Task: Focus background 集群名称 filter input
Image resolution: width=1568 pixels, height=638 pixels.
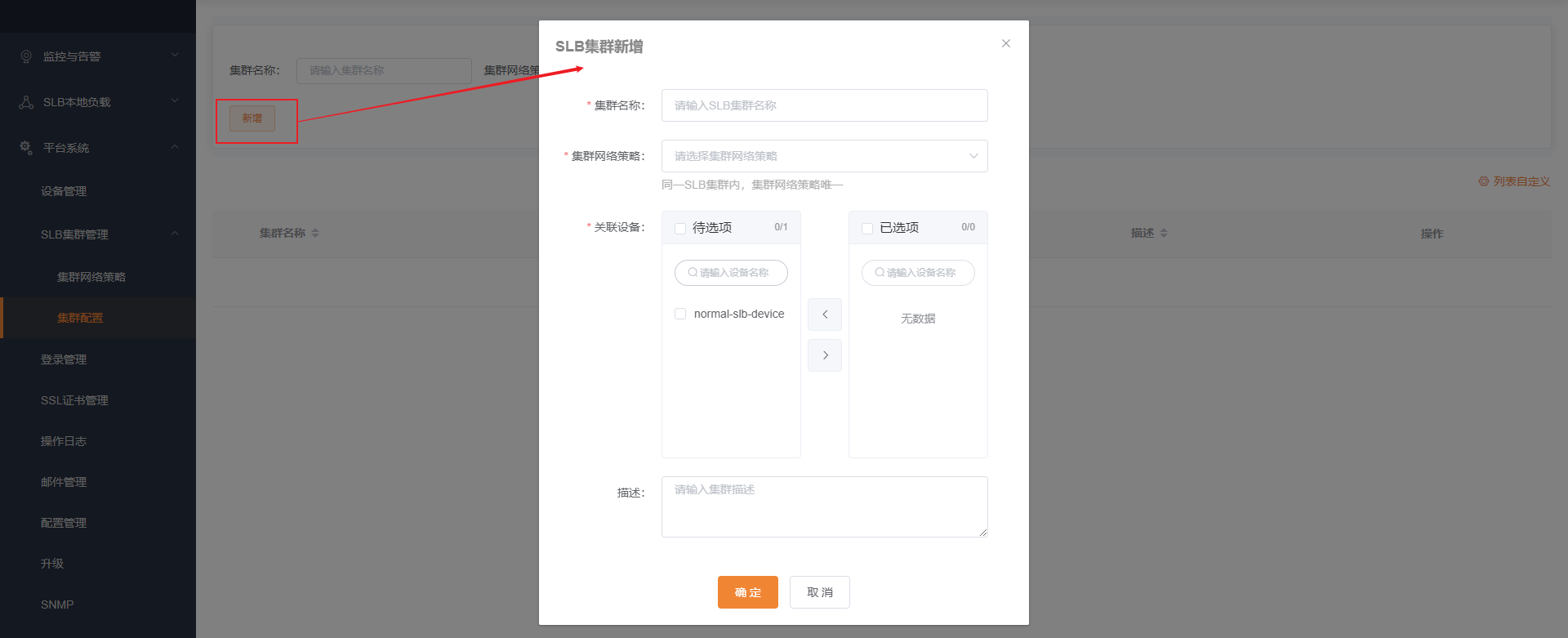Action: [384, 70]
